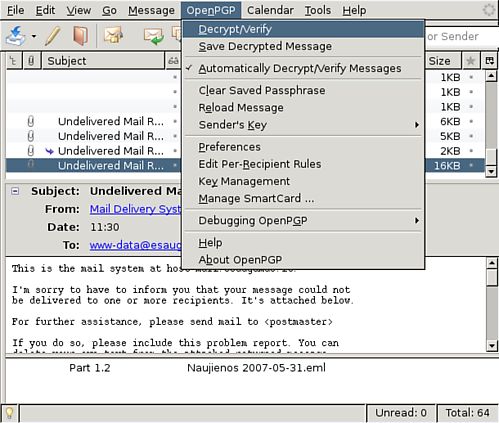Choose Save Decrypted Message
Image resolution: width=499 pixels, height=423 pixels.
(x=303, y=46)
